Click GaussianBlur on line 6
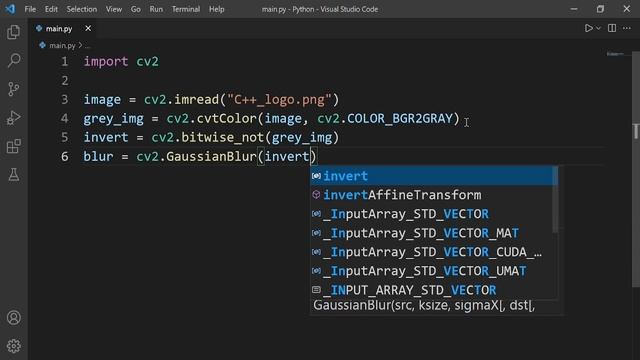640x360 pixels. coord(211,156)
